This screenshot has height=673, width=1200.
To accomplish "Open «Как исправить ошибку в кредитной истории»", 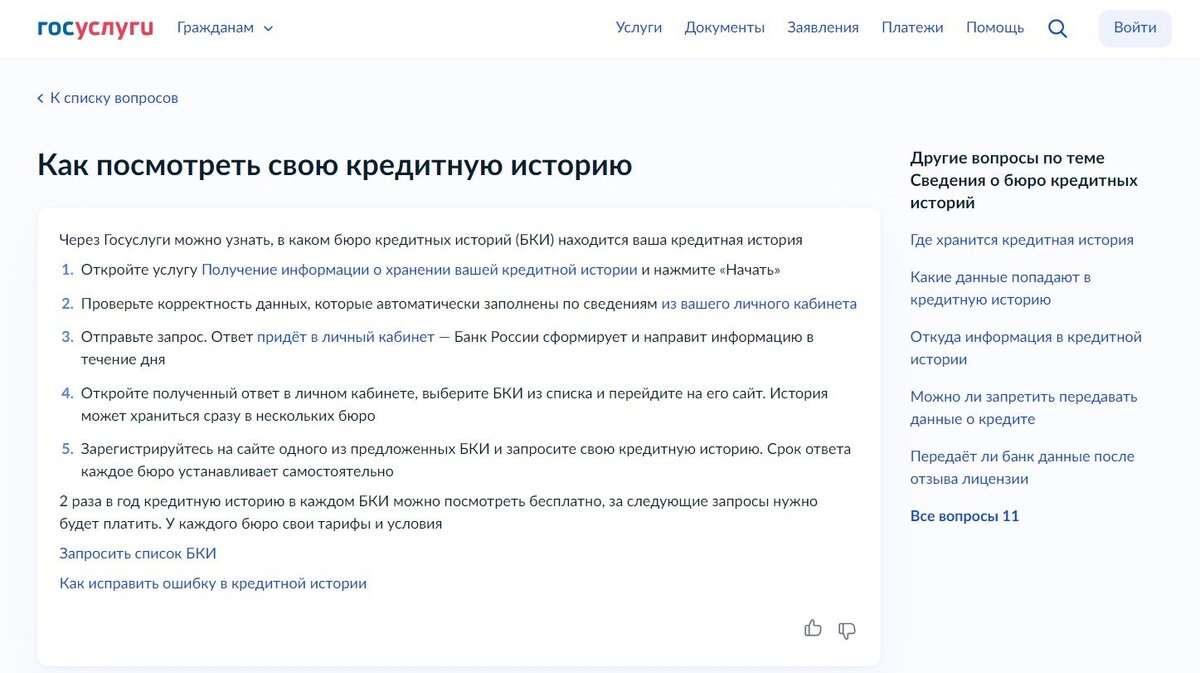I will [x=212, y=582].
